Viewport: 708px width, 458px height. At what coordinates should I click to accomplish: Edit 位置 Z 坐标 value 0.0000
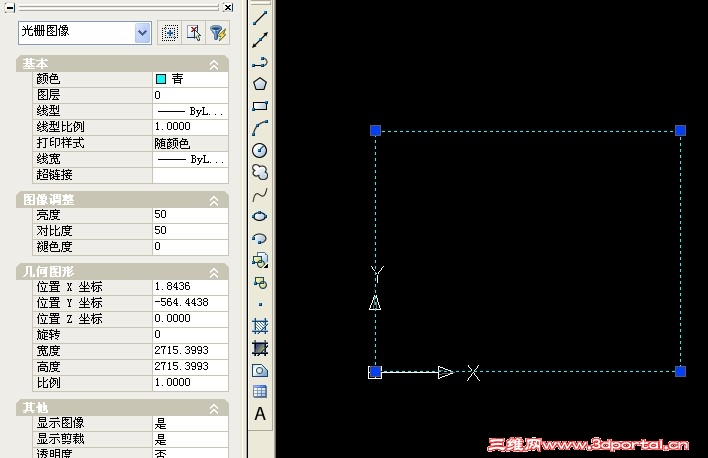point(190,318)
